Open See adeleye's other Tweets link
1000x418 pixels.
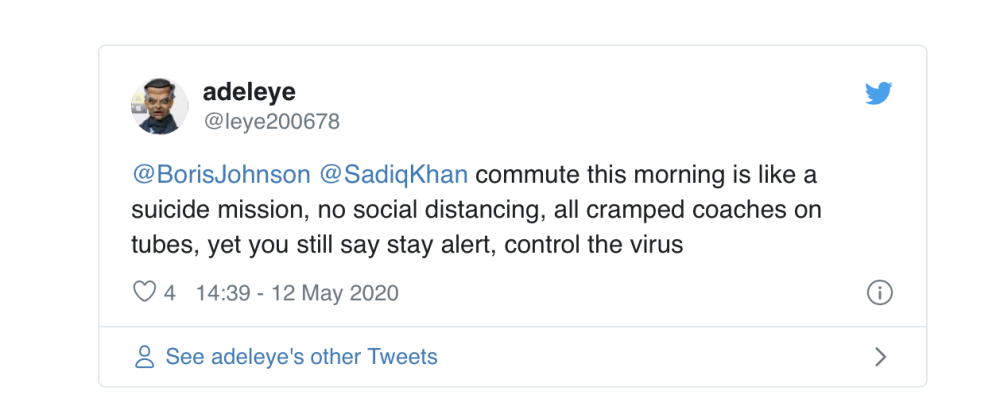point(301,357)
